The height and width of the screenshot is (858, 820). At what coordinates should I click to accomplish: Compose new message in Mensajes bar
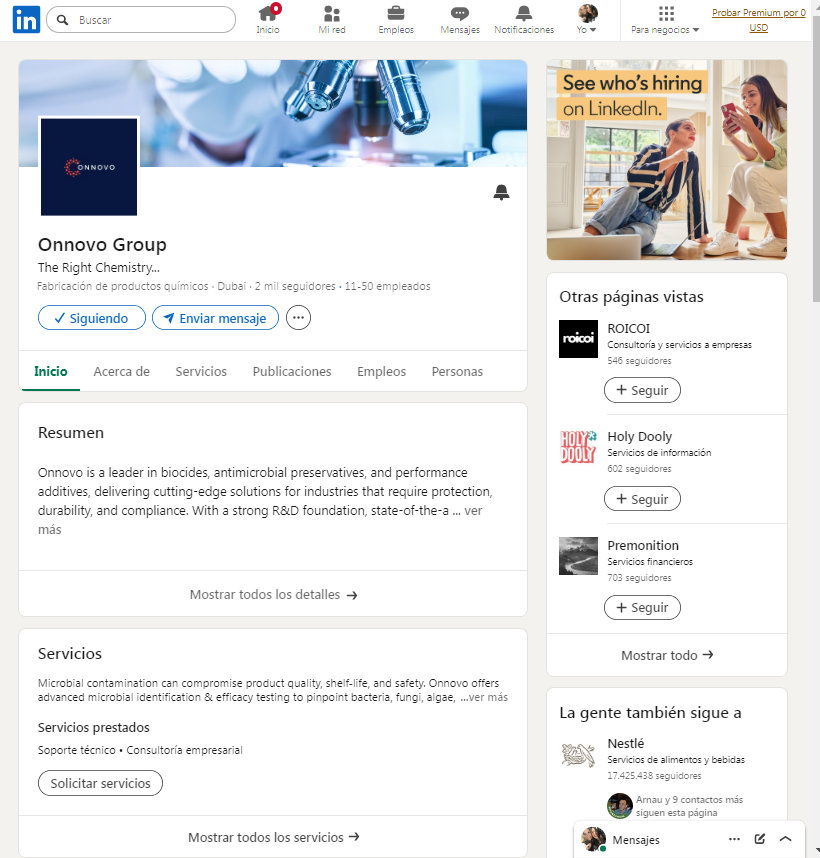point(760,839)
